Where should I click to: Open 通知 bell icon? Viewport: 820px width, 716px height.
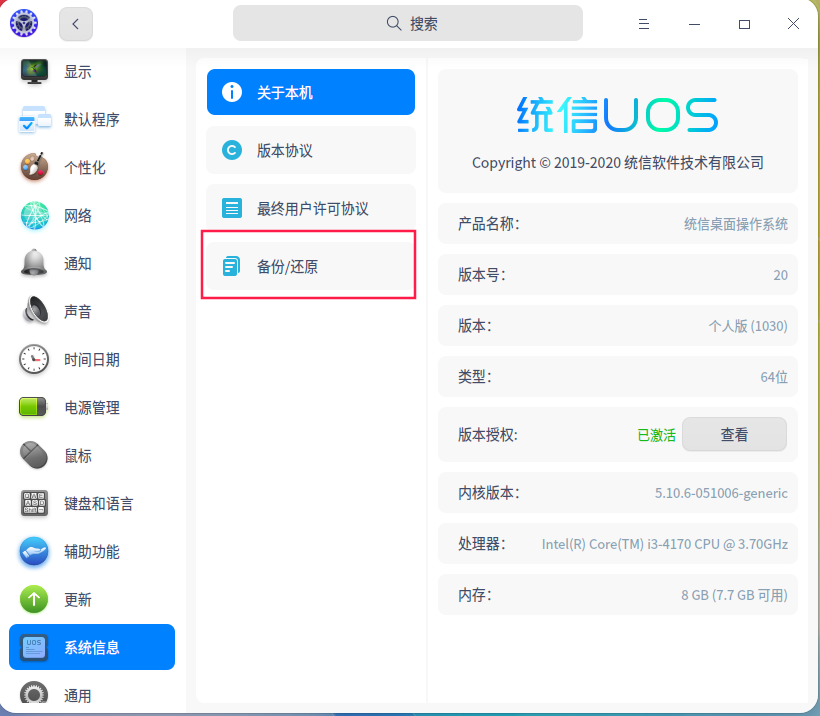pos(35,263)
